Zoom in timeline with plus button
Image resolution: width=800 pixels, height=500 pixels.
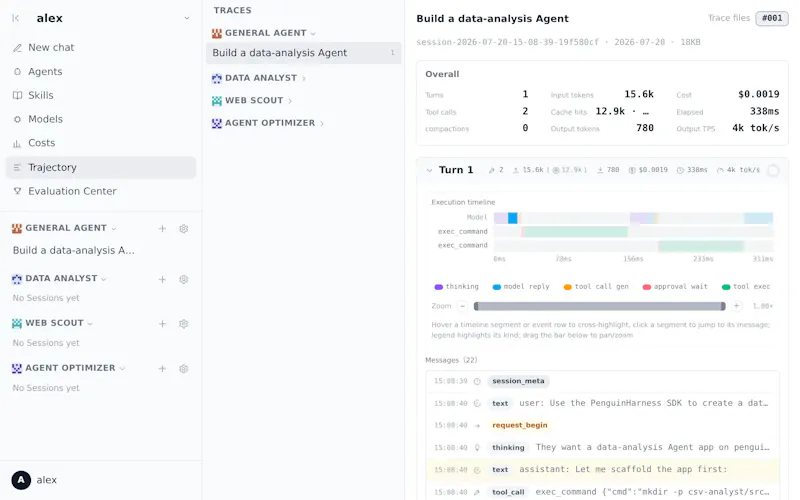pos(736,306)
